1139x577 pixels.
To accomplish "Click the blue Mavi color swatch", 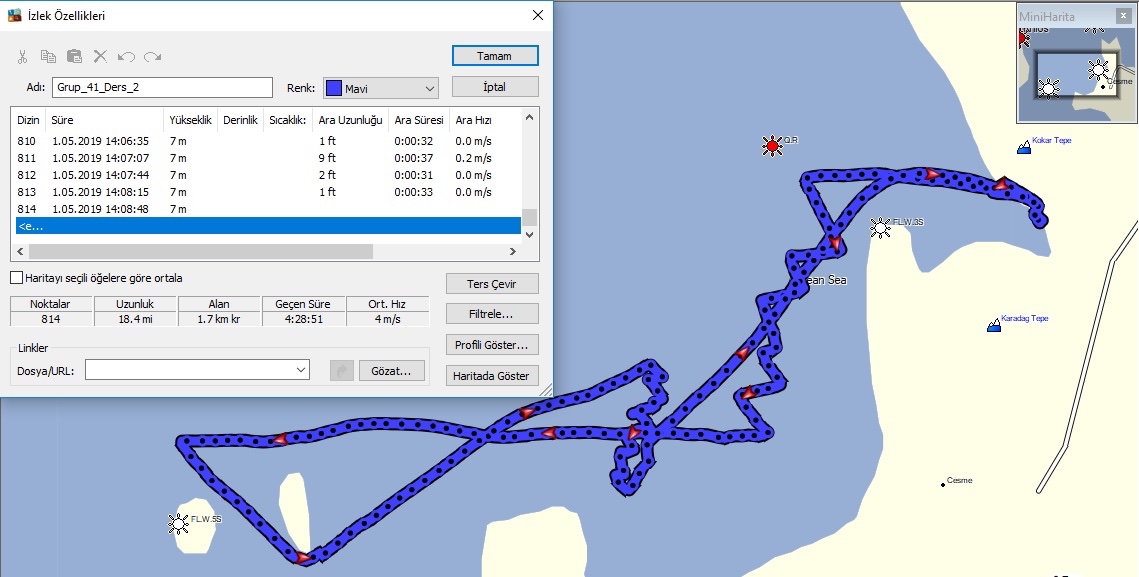I will (333, 89).
